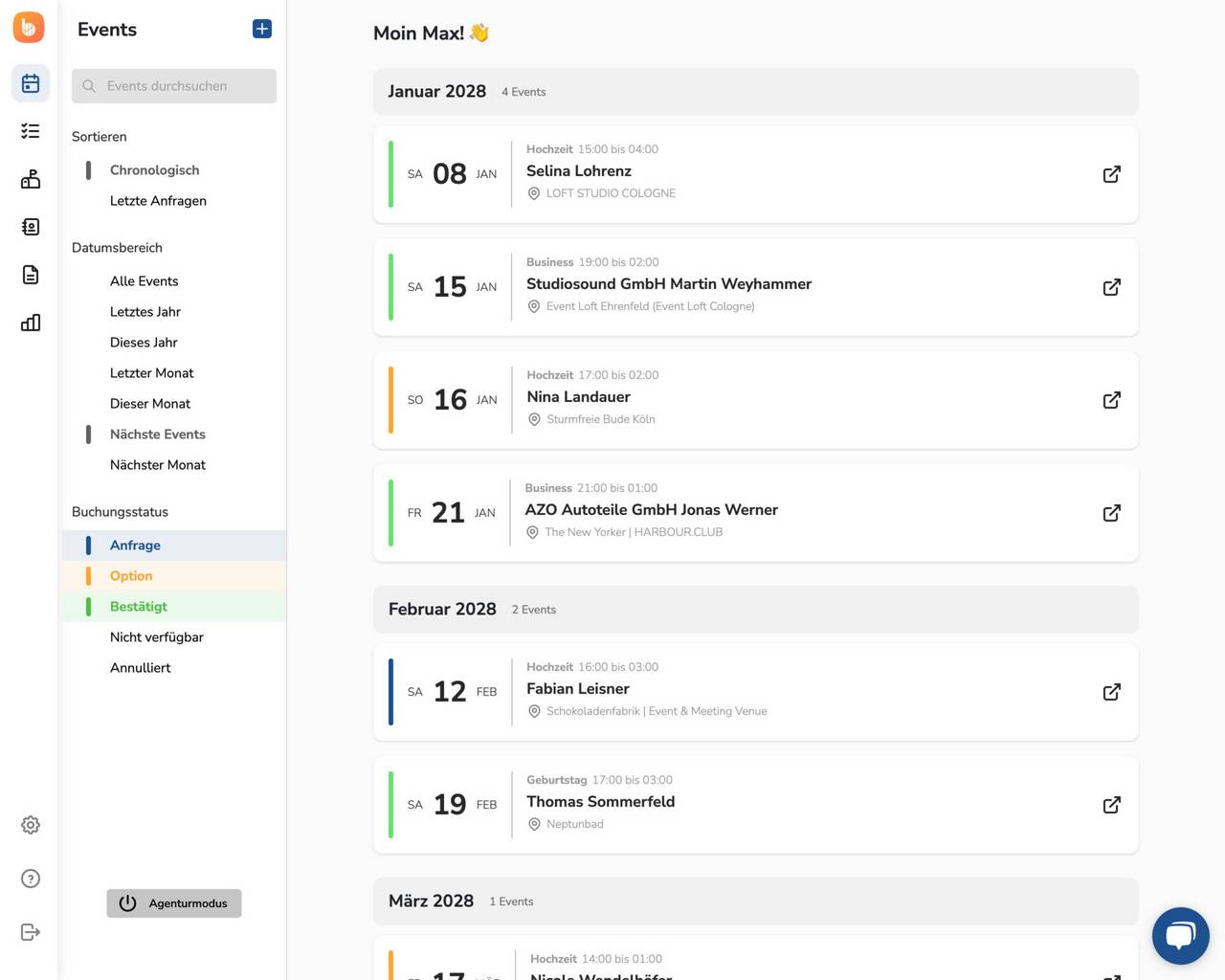
Task: Select Alle Events date range
Action: tap(145, 281)
